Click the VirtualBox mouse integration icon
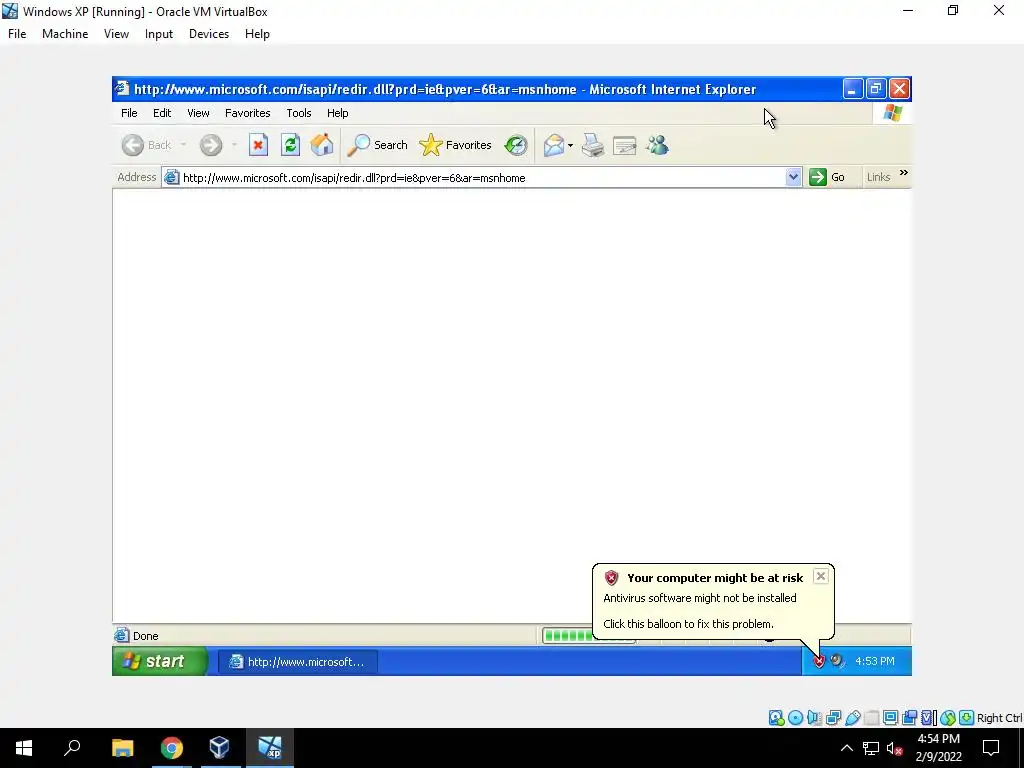Screen dimensions: 1024x768 [948, 718]
